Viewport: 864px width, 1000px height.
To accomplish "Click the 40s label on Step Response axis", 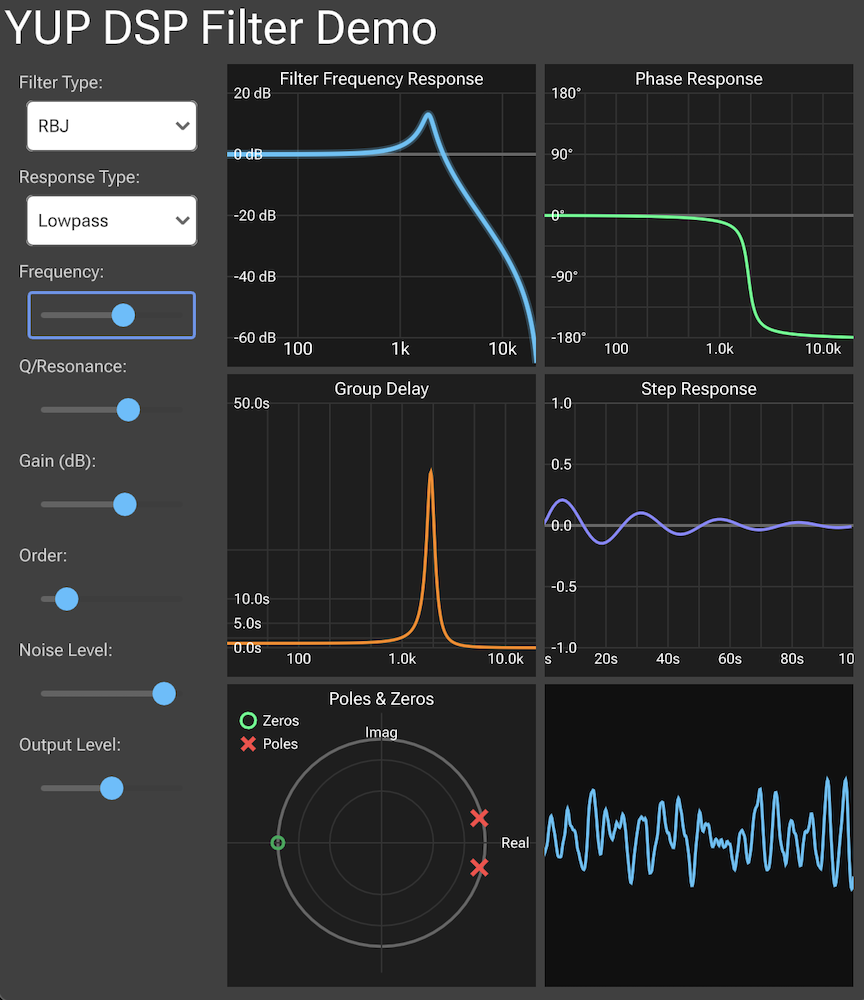I will 668,659.
